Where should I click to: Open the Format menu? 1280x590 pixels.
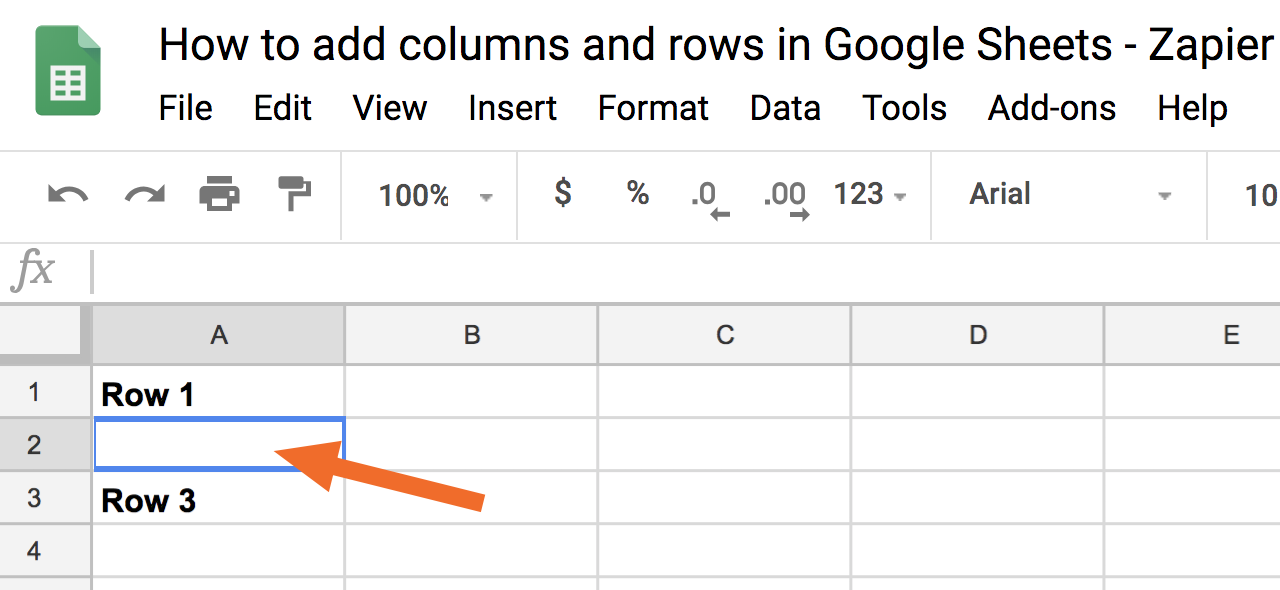(653, 108)
